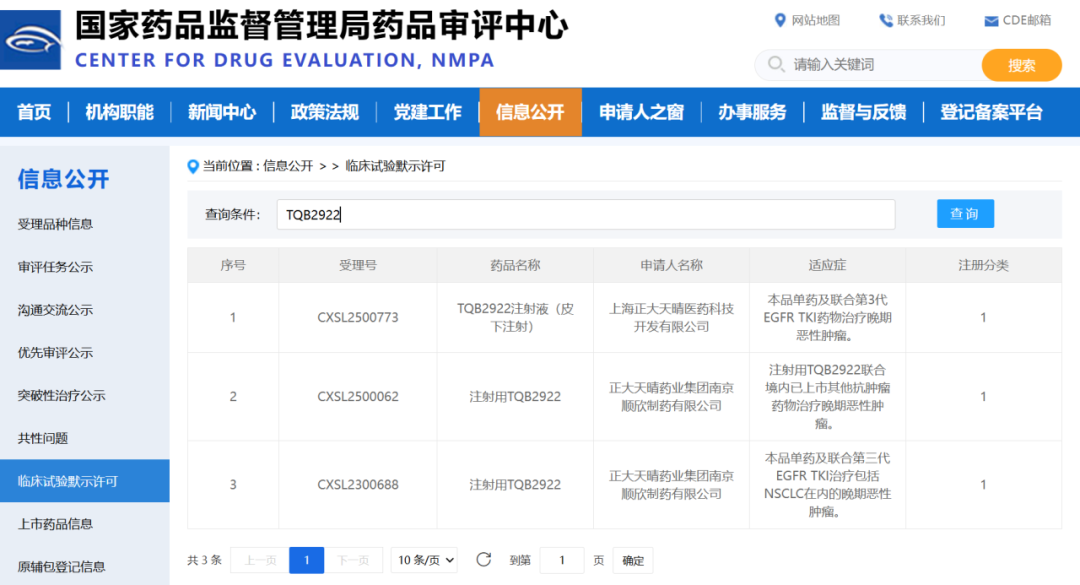Click the page number jump input box
The image size is (1080, 585).
pos(562,560)
